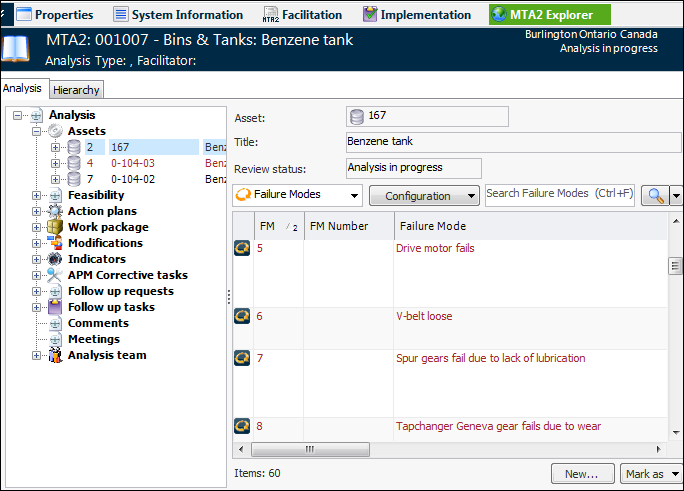Expand the Work package node
Screen dimensions: 684x491
click(x=37, y=227)
